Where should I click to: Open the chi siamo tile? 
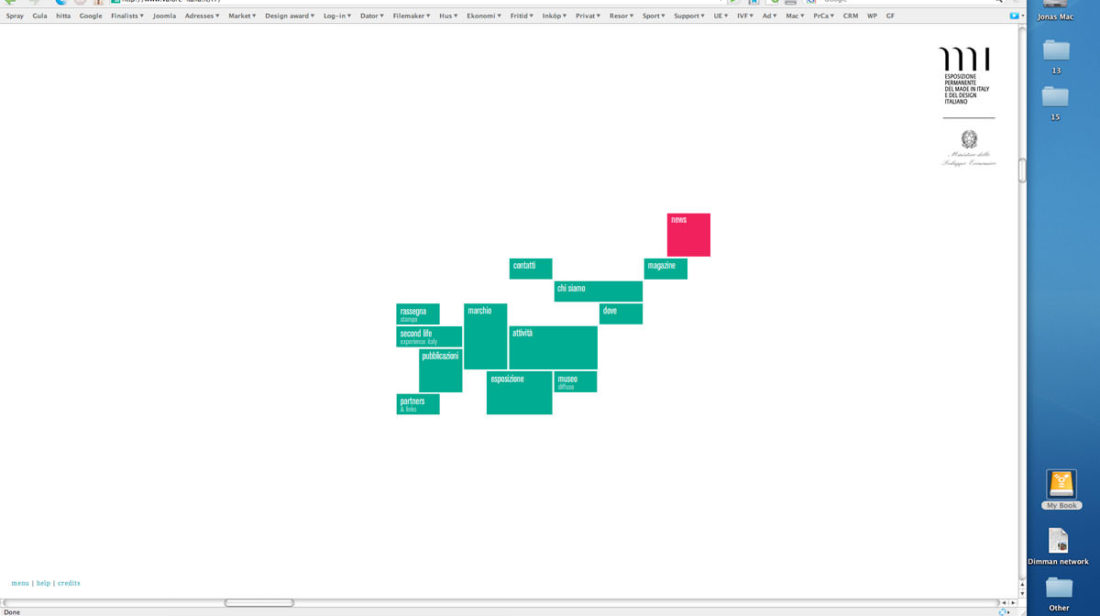click(598, 291)
